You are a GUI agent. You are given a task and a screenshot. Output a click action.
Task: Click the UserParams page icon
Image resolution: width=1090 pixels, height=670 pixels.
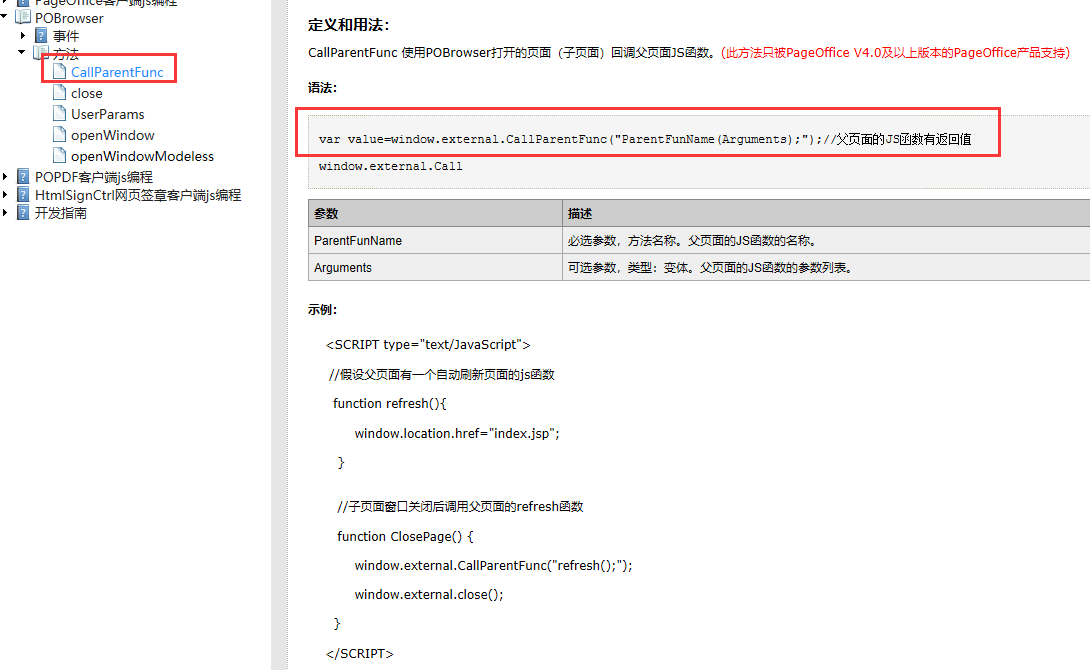[60, 113]
